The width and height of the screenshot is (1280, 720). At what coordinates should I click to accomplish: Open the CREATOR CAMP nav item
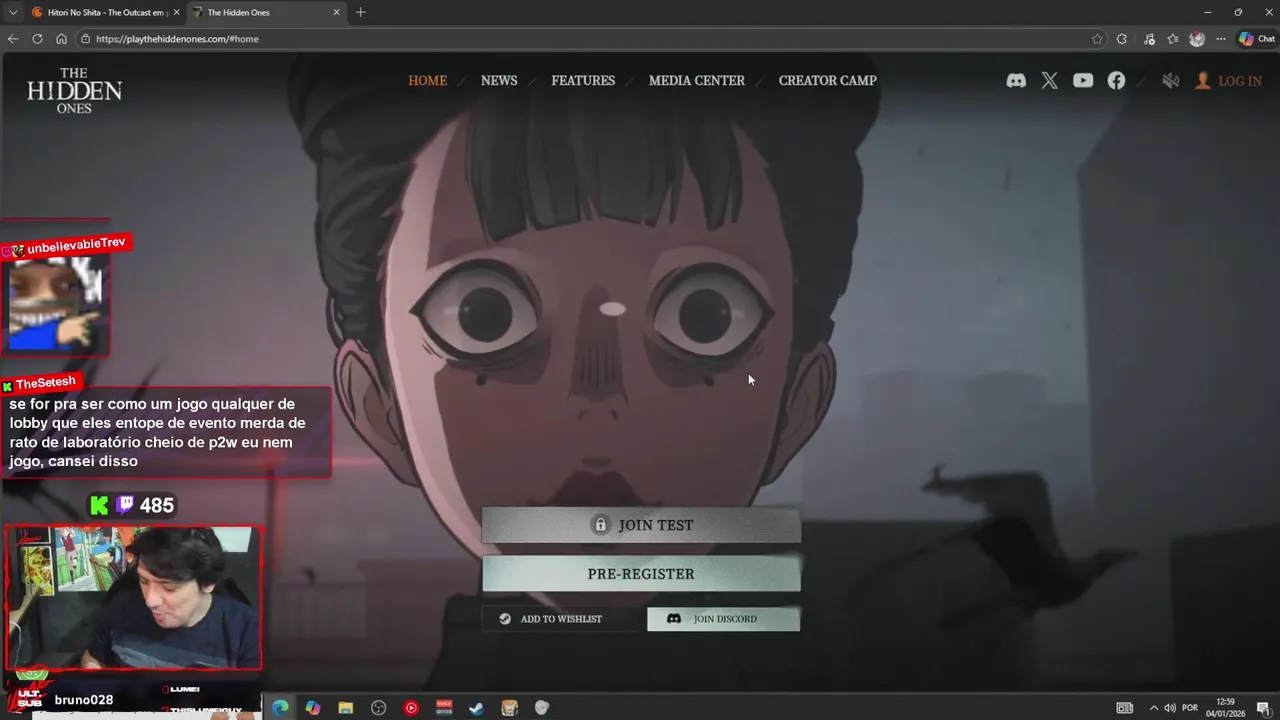click(x=828, y=81)
